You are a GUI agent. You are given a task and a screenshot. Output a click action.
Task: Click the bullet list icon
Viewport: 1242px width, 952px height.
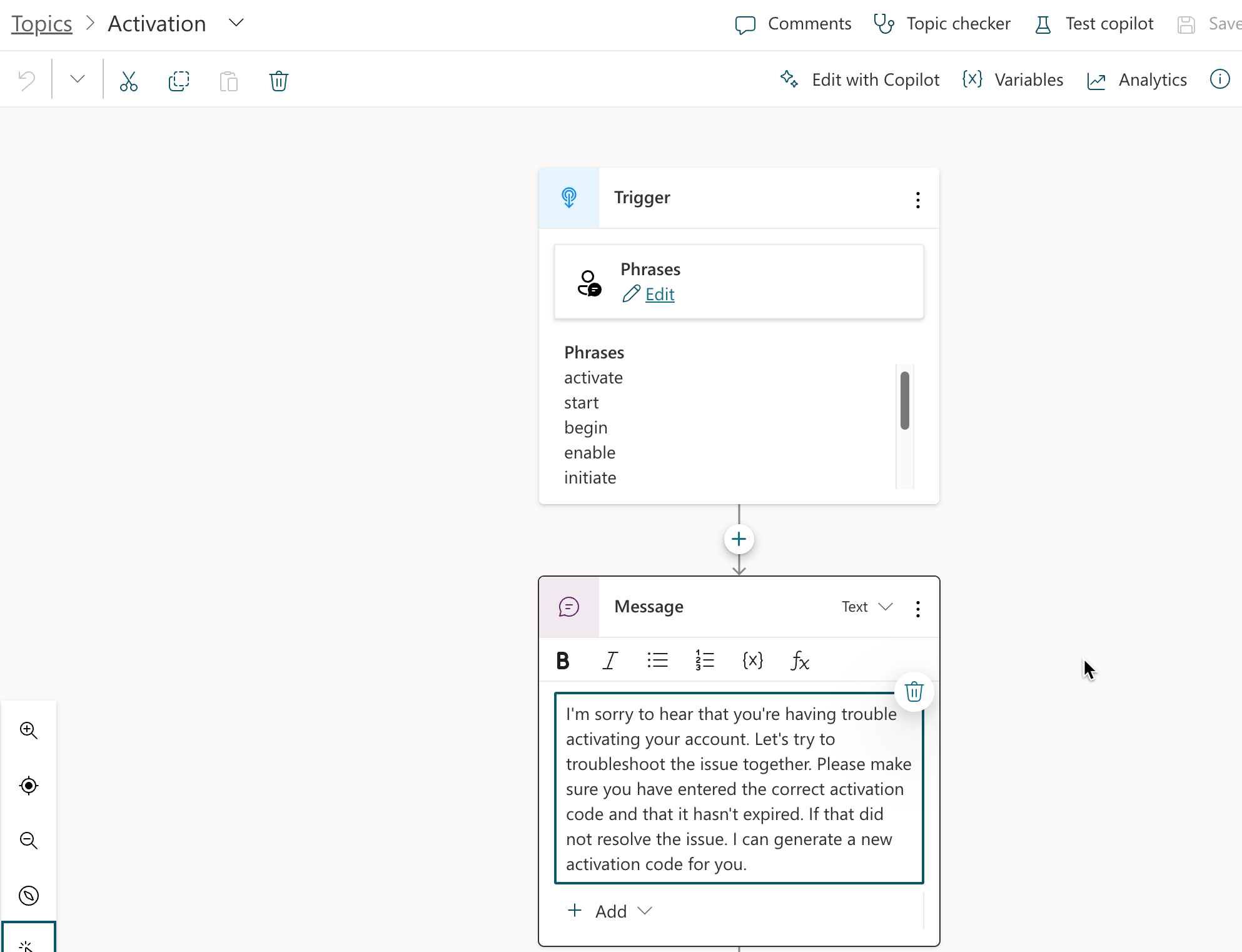(x=657, y=660)
